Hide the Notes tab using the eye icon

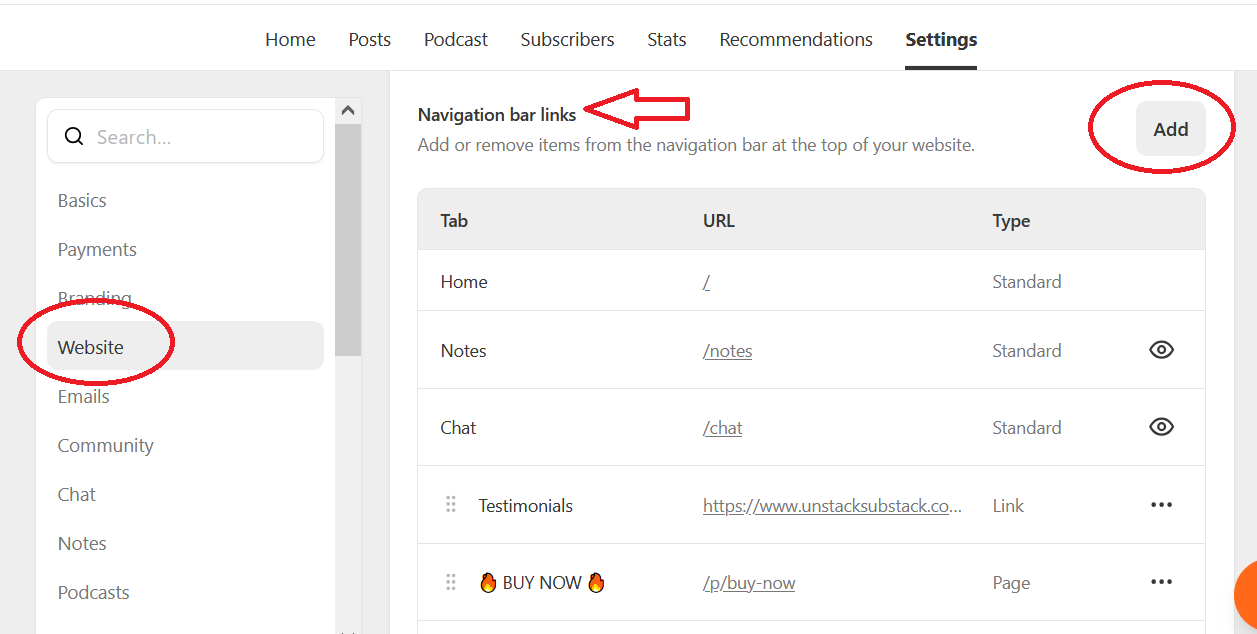click(x=1161, y=349)
